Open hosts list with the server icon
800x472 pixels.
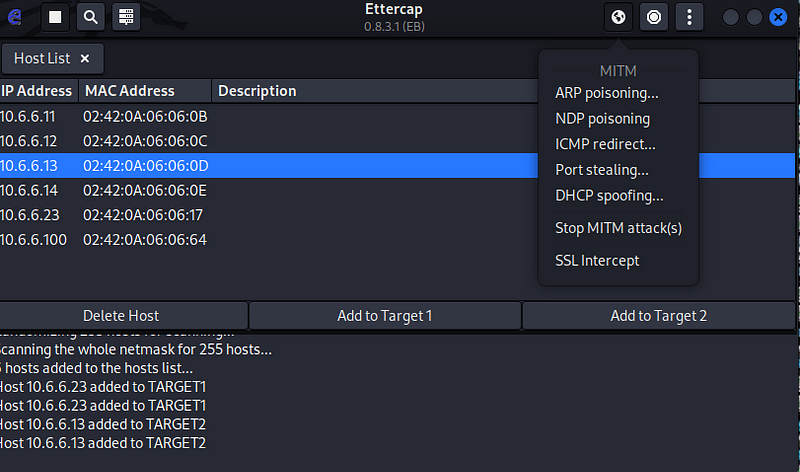[126, 17]
